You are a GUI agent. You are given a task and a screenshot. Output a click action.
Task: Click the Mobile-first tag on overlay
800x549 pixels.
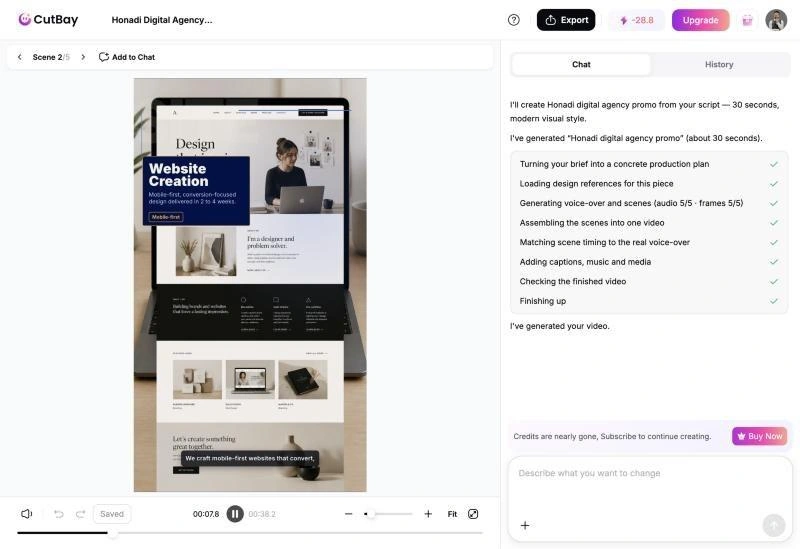click(166, 217)
